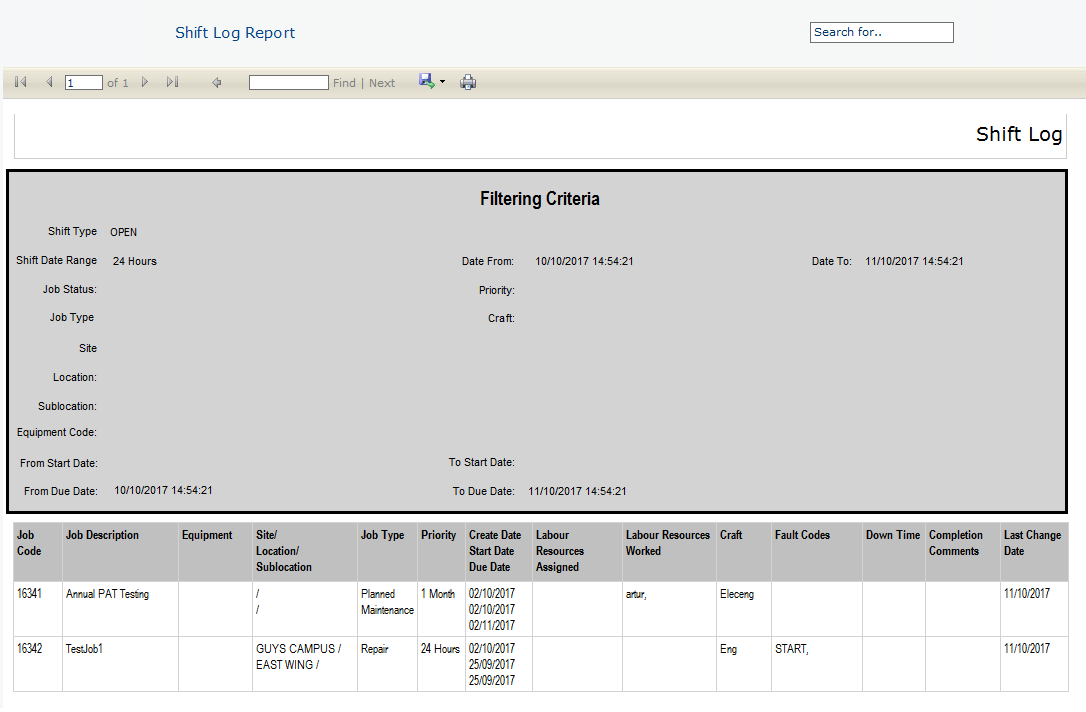Image resolution: width=1086 pixels, height=712 pixels.
Task: Click the Job Description column header
Action: click(x=102, y=535)
